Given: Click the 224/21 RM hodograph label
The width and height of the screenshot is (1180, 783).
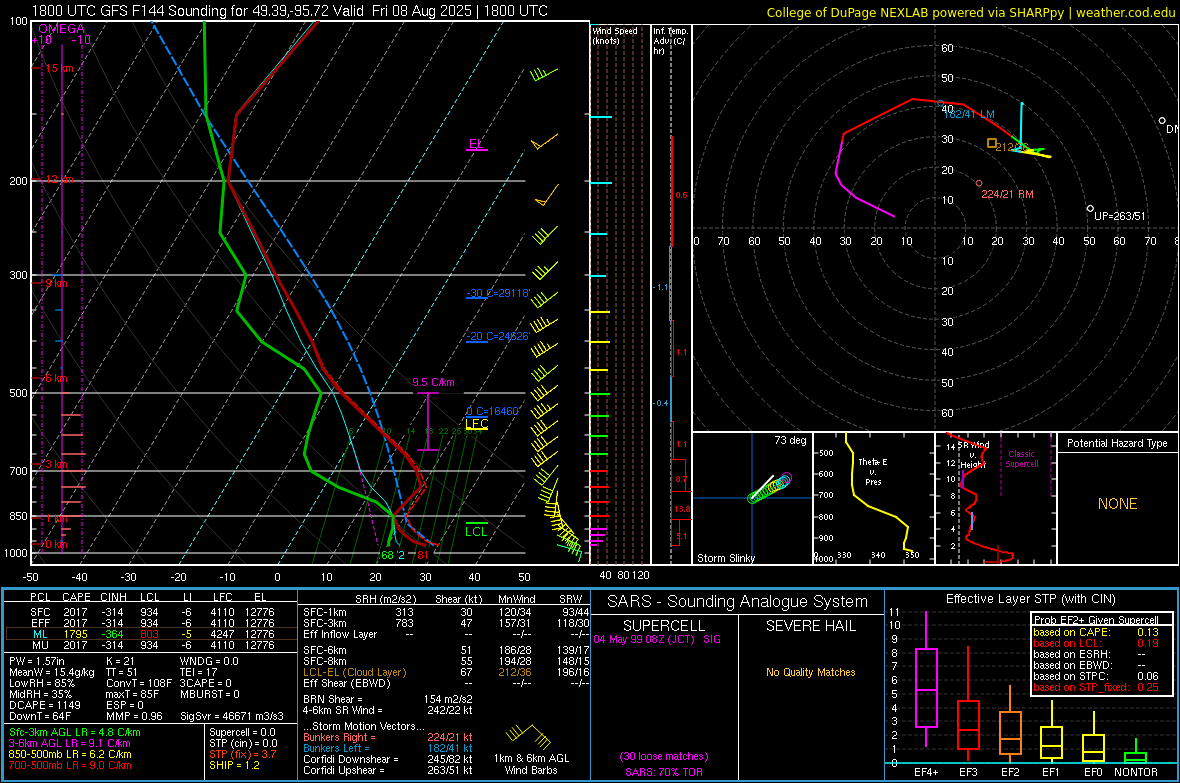Looking at the screenshot, I should [x=1008, y=194].
